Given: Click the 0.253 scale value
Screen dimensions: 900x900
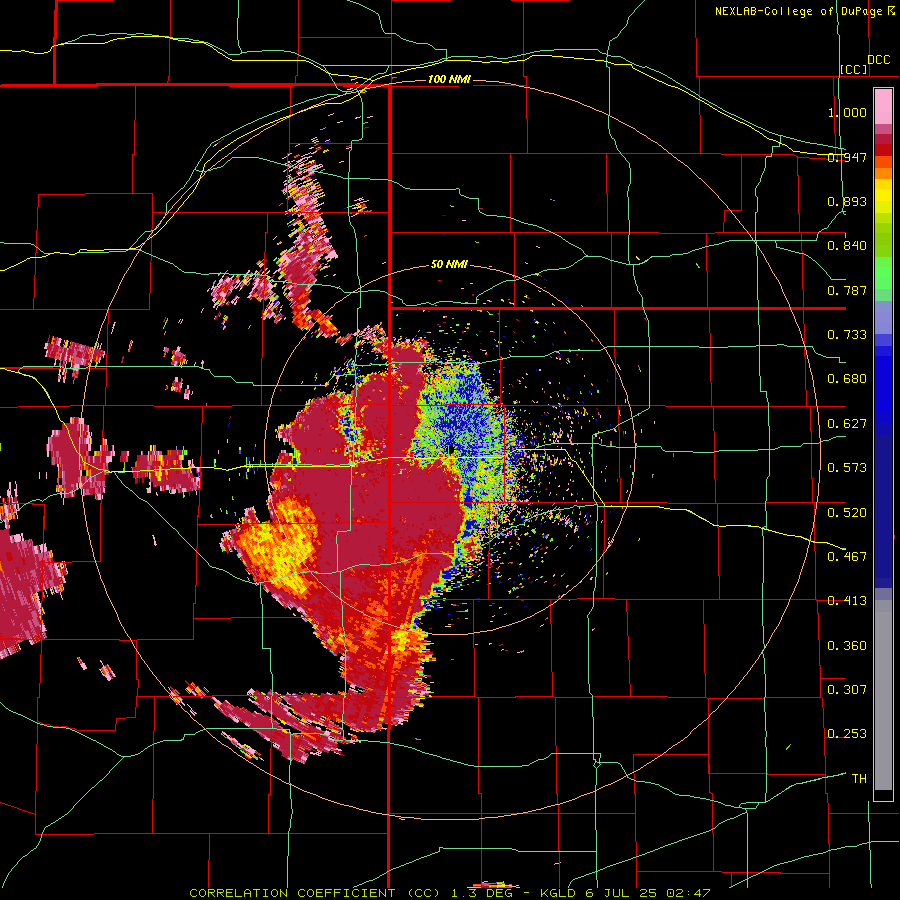Looking at the screenshot, I should click(847, 734).
